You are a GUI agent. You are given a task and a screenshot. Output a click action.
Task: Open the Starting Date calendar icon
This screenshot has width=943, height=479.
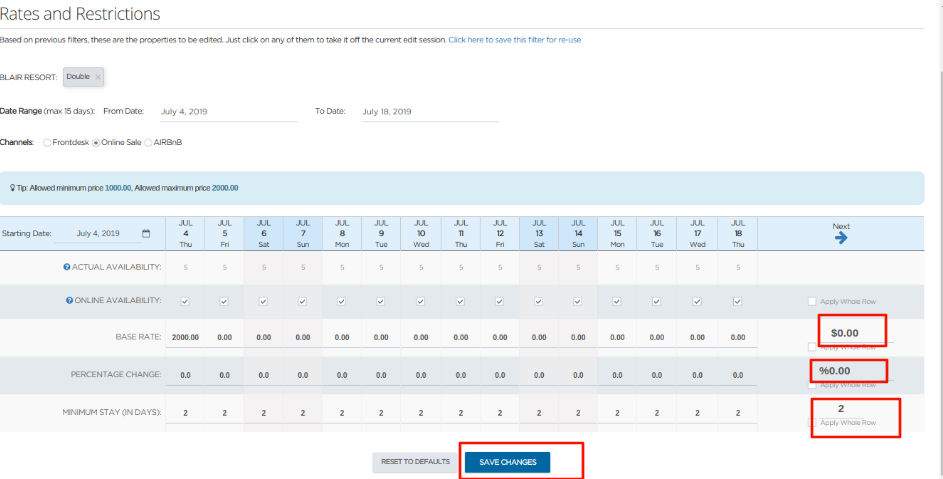[x=146, y=233]
